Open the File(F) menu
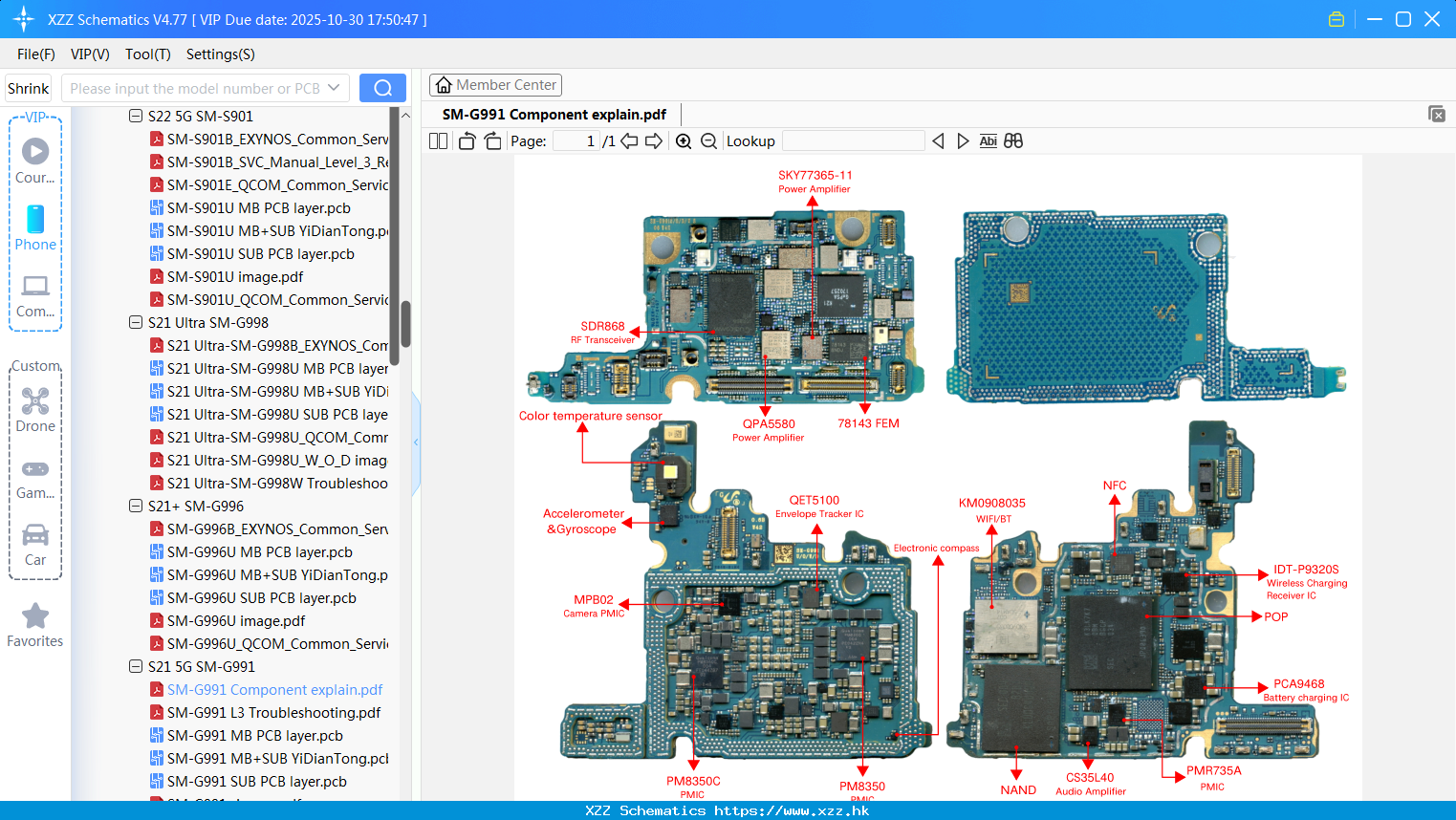The height and width of the screenshot is (820, 1456). 36,54
